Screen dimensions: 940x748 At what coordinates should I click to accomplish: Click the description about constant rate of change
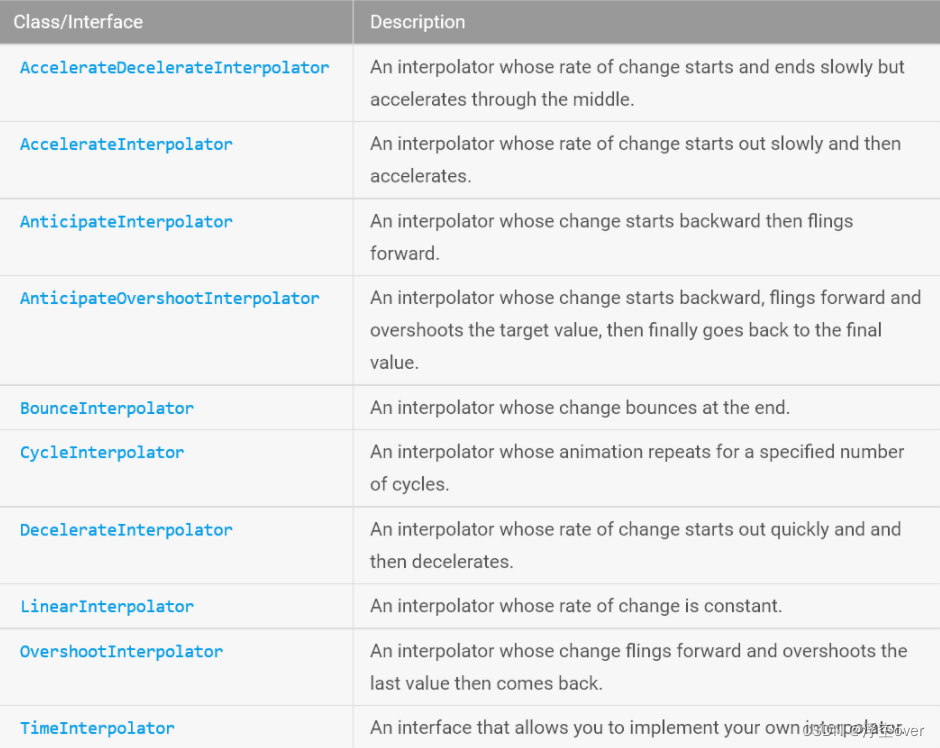[576, 606]
